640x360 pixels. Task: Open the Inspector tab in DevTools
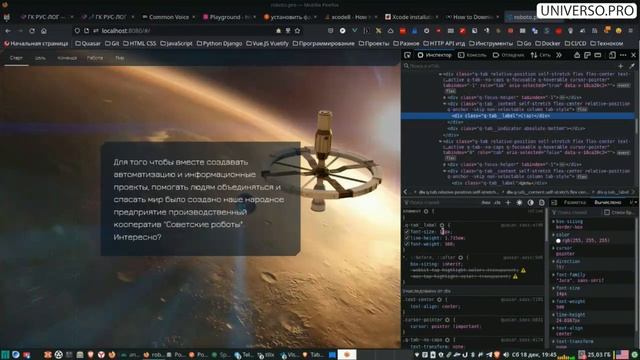(x=435, y=55)
